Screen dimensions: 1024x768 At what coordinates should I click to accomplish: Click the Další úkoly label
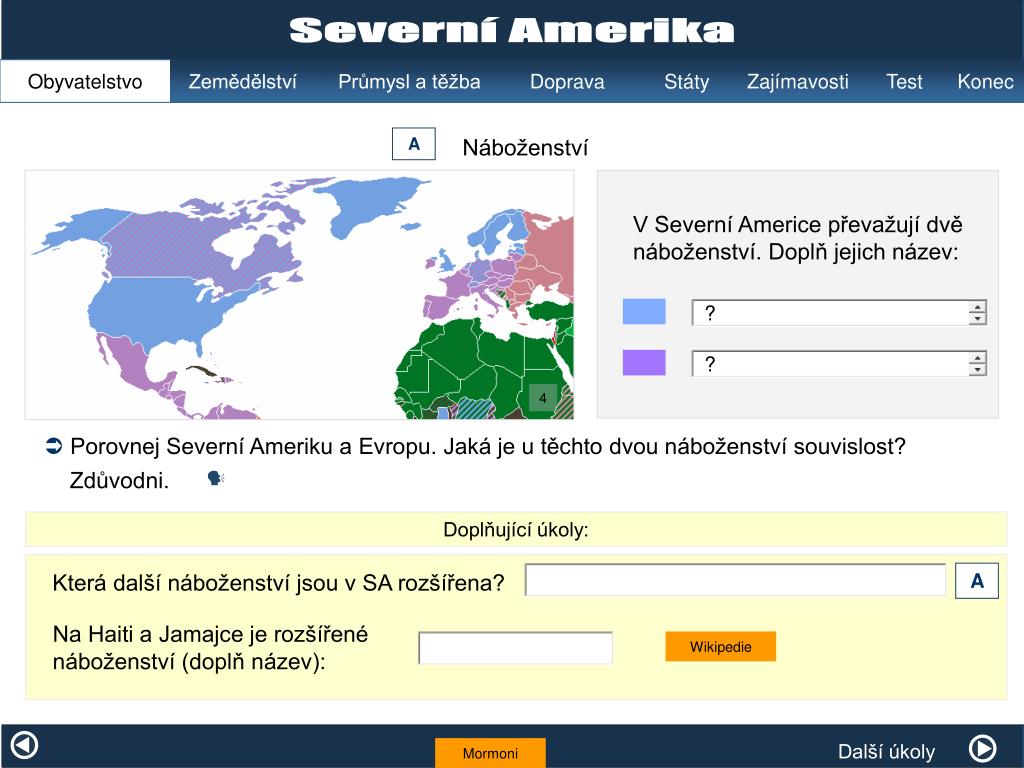pyautogui.click(x=886, y=751)
